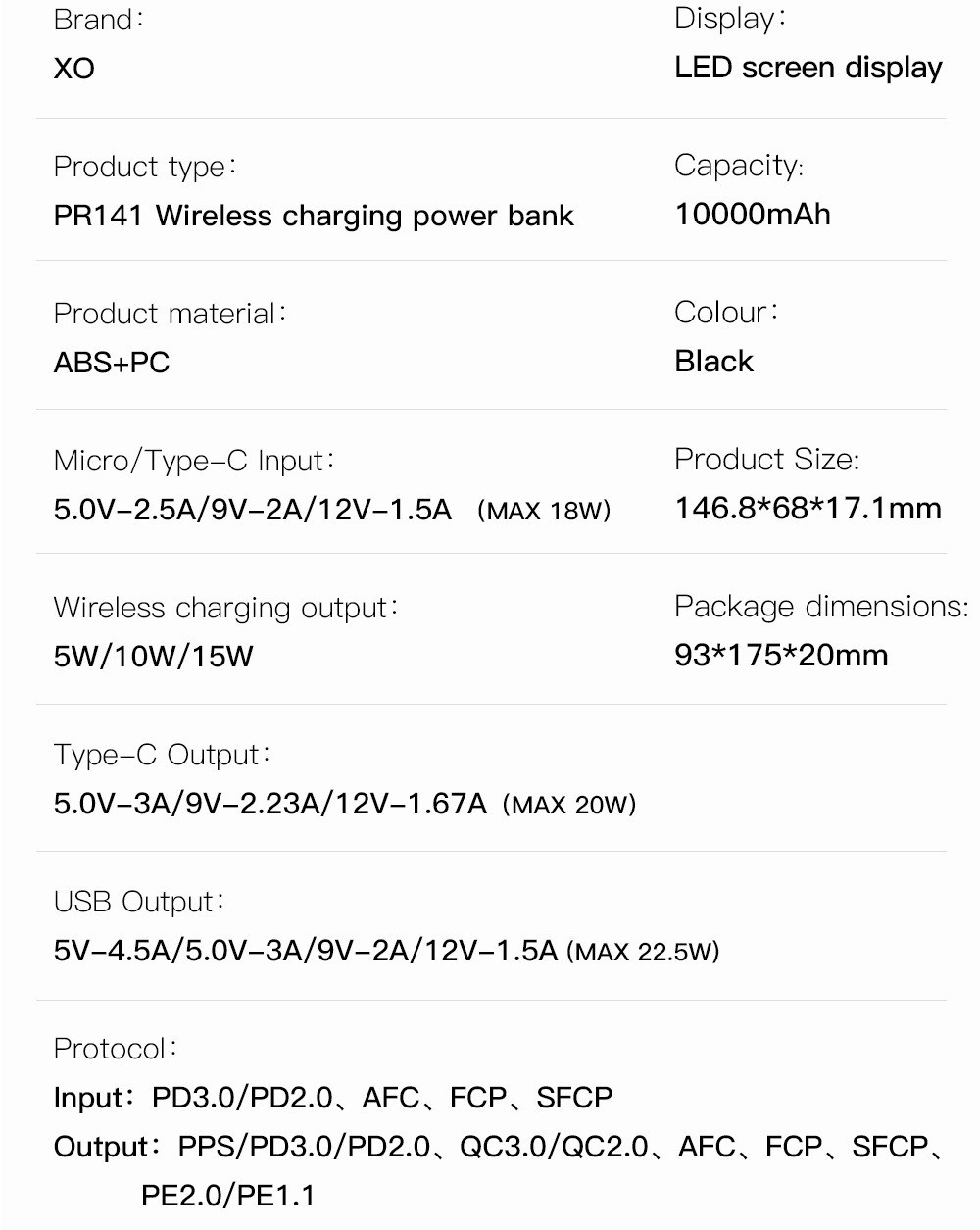Click the 5W/10W/15W wireless output value
Viewport: 980px width, 1230px height.
coord(154,657)
